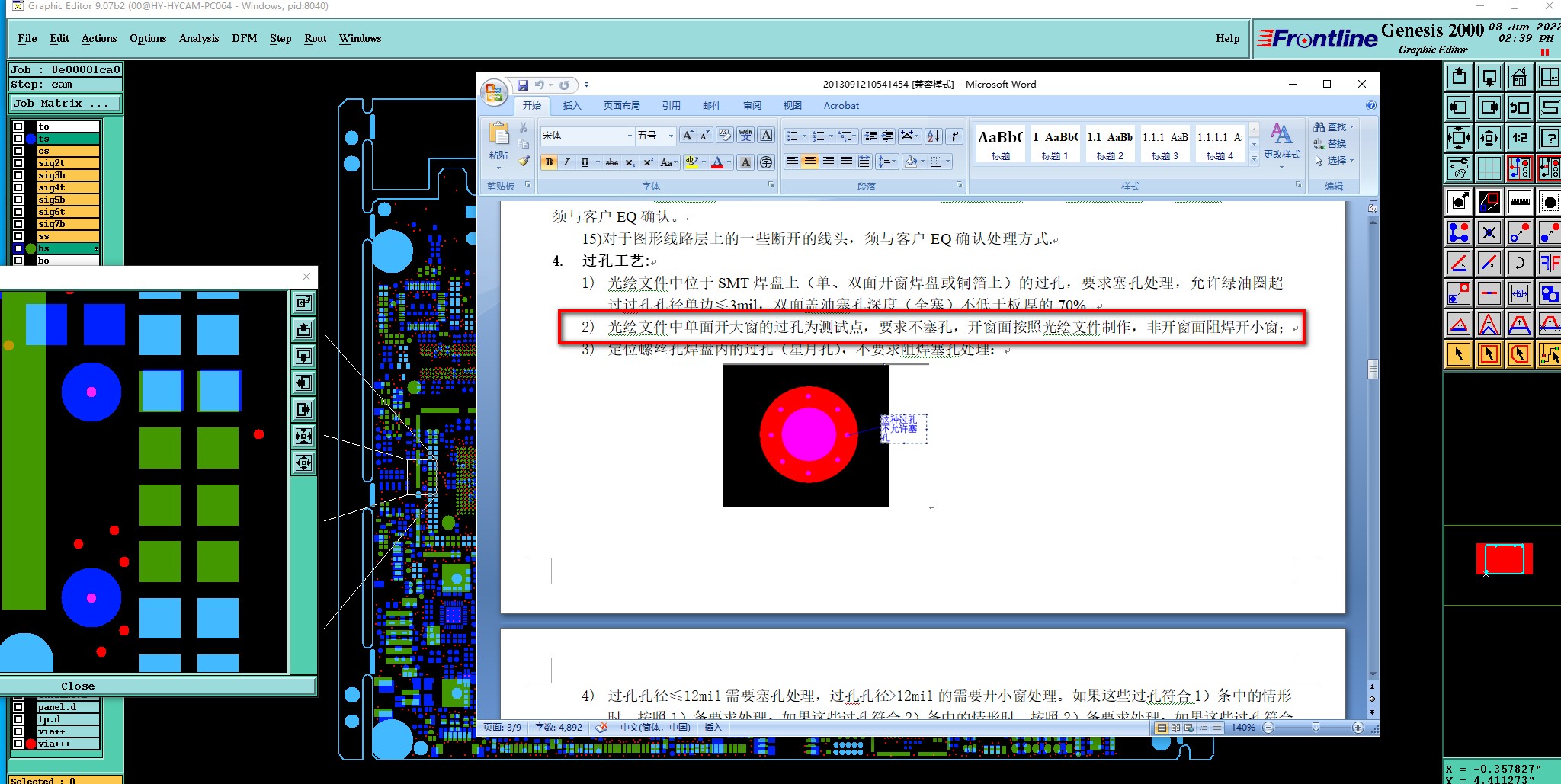This screenshot has width=1561, height=784.
Task: Open the edit tools wrench and palette icon
Action: pyautogui.click(x=1459, y=168)
